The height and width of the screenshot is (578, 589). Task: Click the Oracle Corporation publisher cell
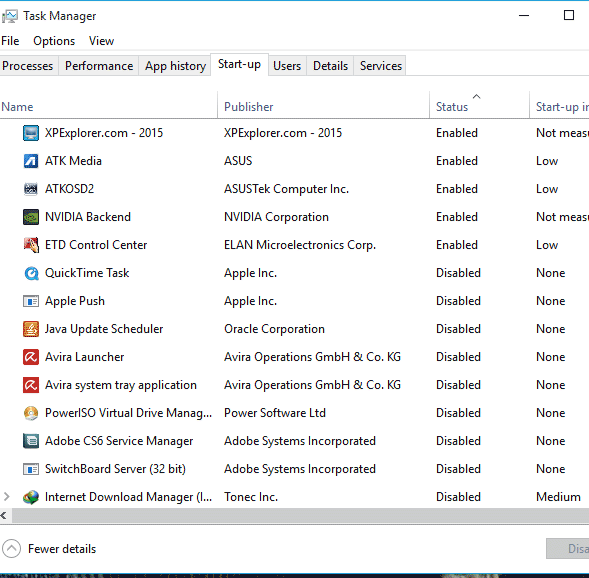coord(274,329)
